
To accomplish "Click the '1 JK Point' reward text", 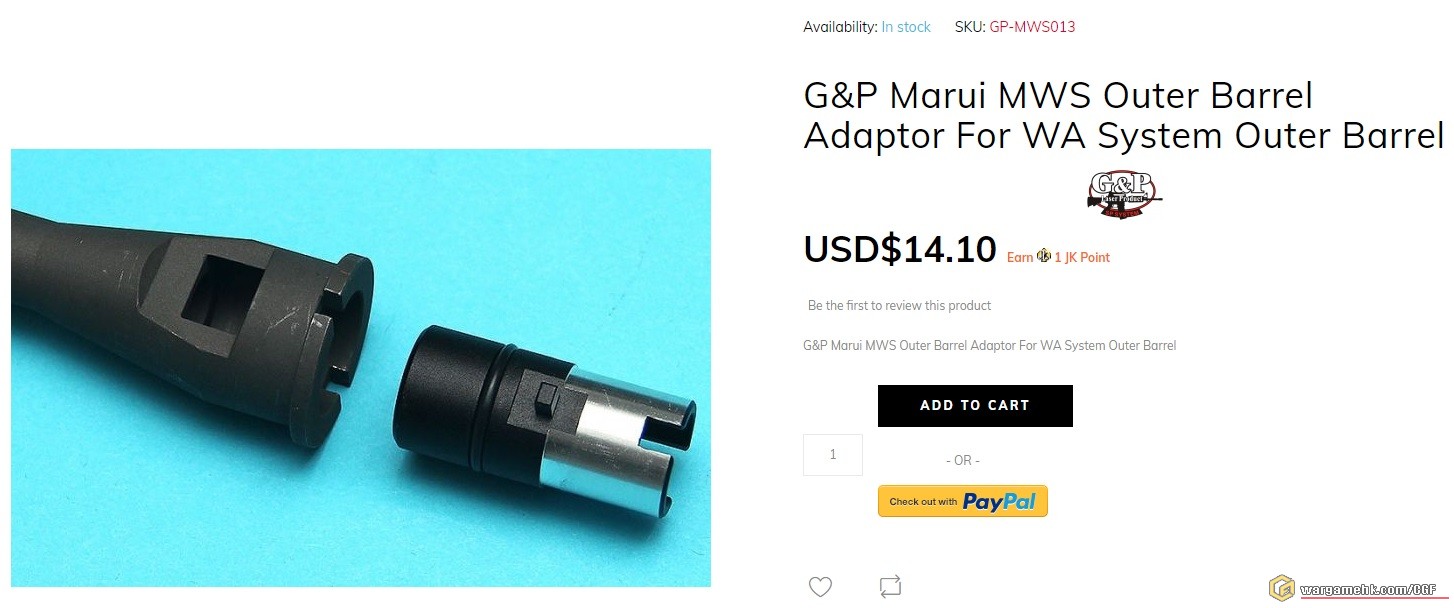I will pyautogui.click(x=1082, y=257).
